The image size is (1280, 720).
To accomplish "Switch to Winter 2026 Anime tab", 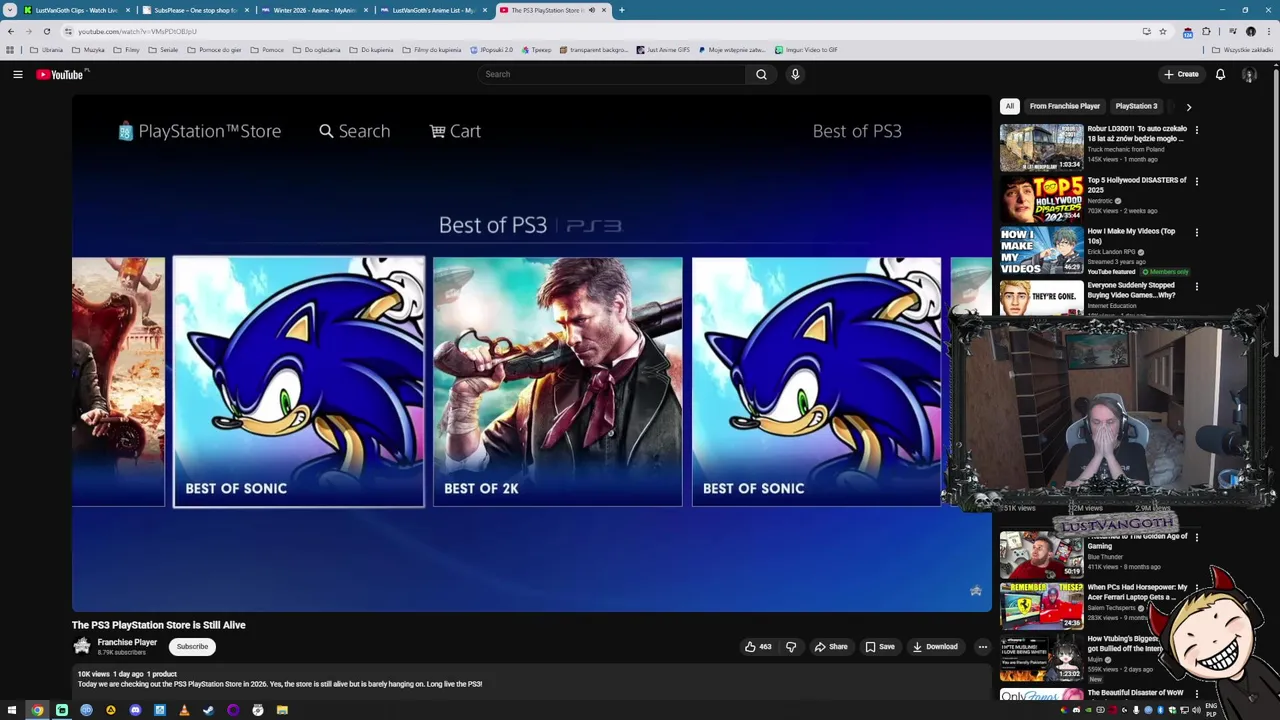I will click(x=314, y=10).
